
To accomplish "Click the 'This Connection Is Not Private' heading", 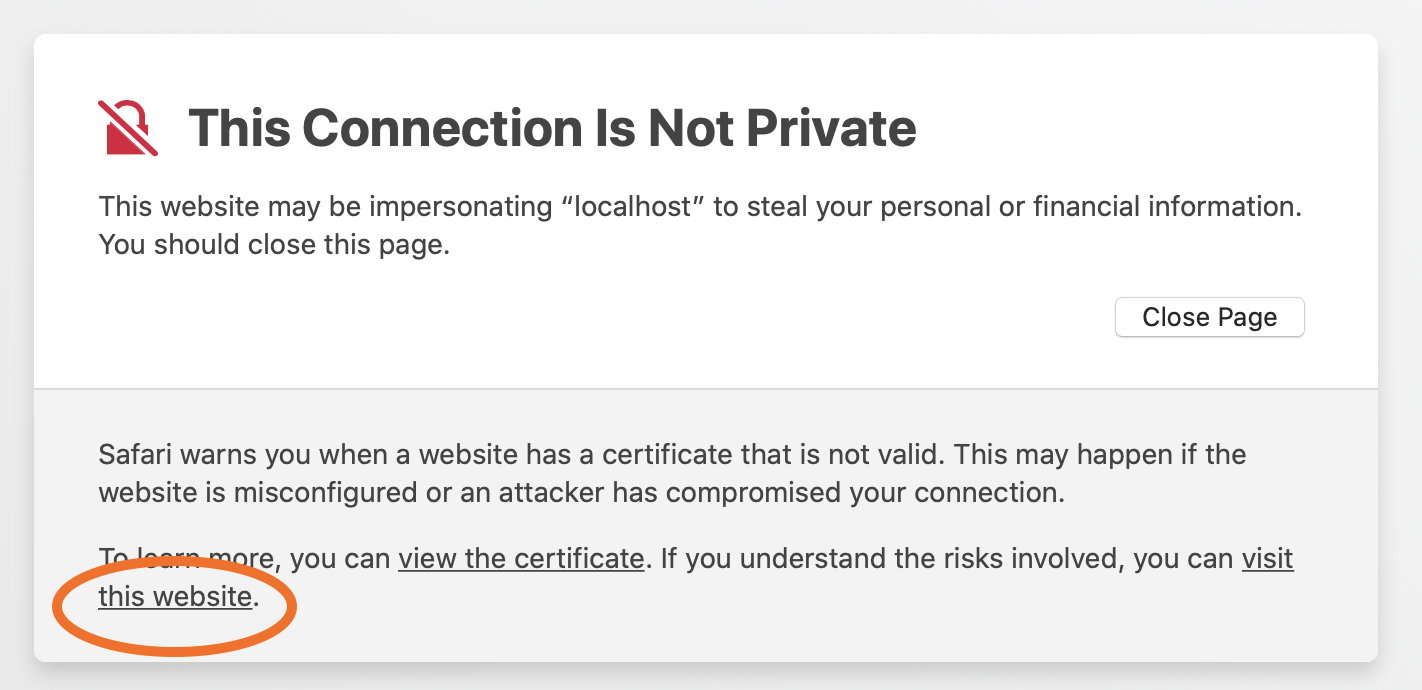I will (552, 128).
